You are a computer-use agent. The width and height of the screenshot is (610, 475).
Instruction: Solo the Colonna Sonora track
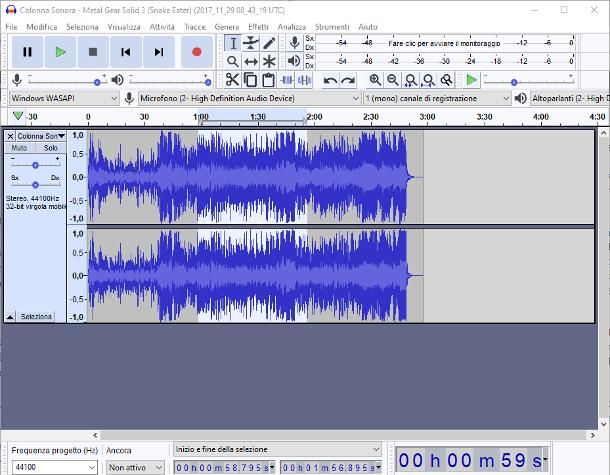51,148
